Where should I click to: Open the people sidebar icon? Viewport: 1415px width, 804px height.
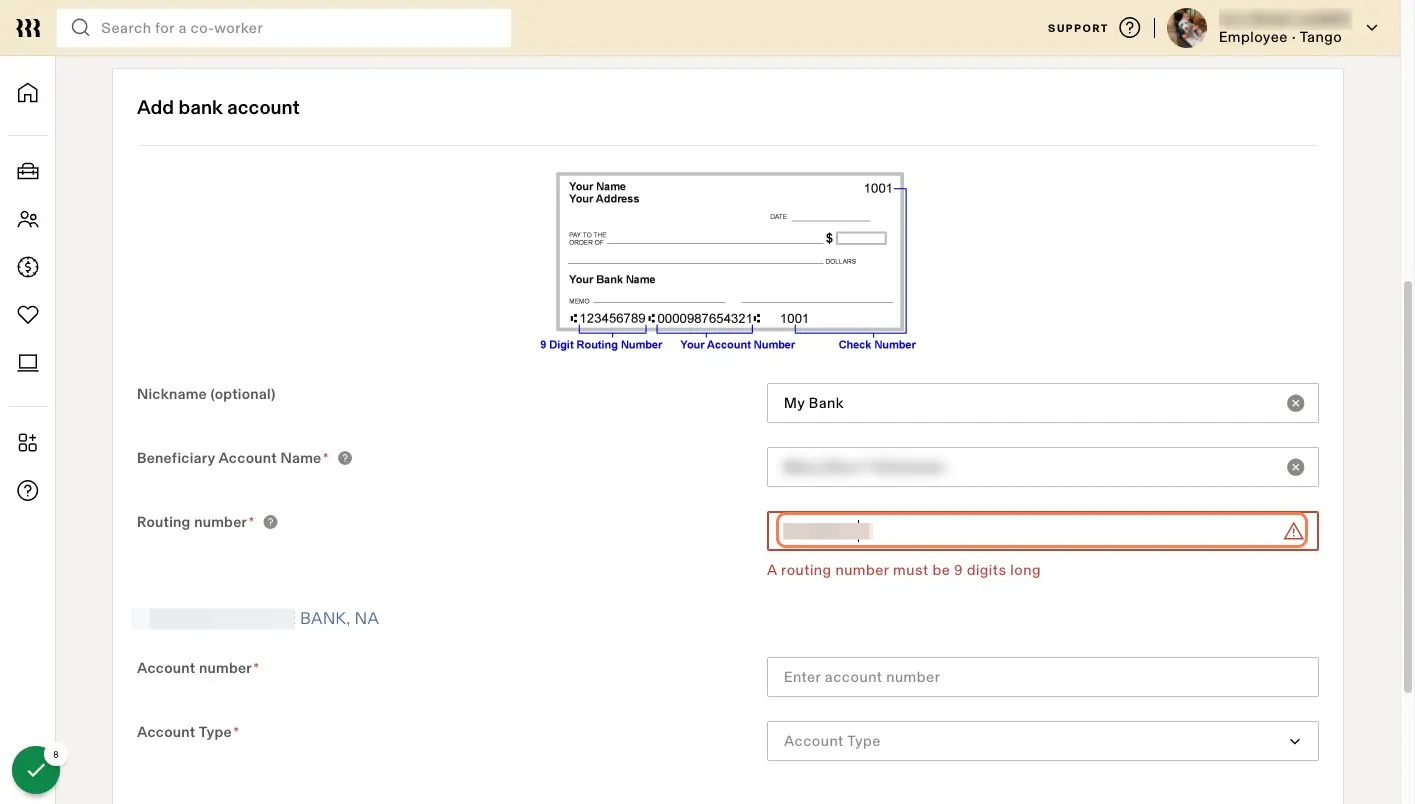tap(28, 219)
